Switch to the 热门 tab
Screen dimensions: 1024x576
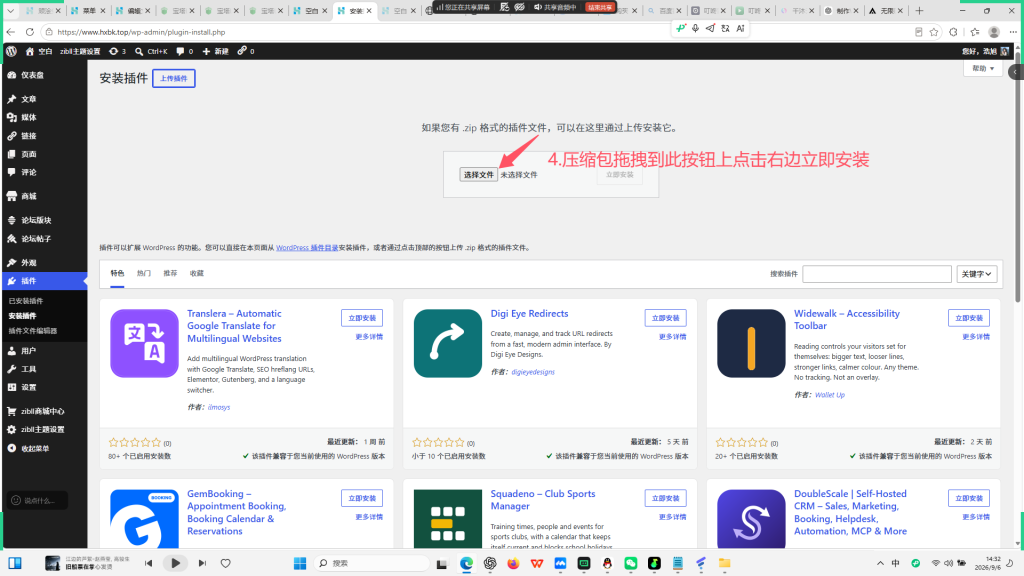tap(144, 274)
